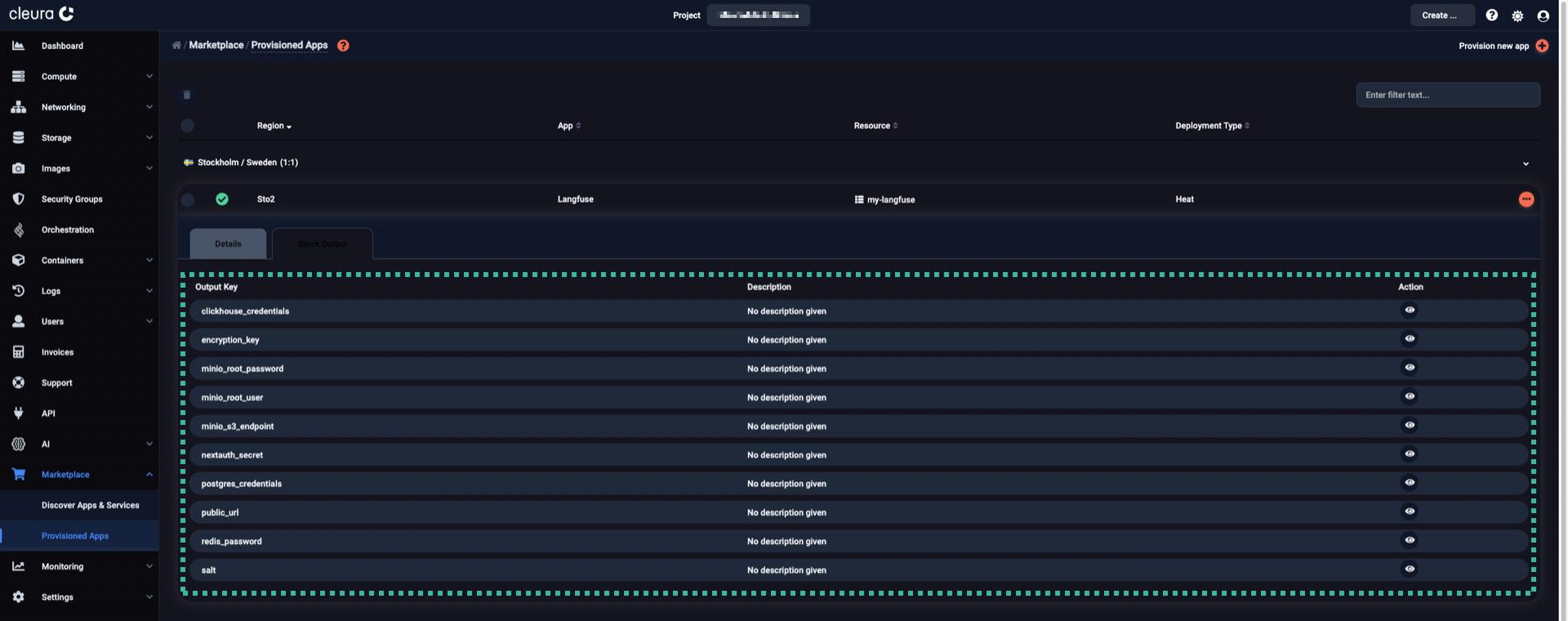
Task: Click the Enter filter text field
Action: (1447, 95)
